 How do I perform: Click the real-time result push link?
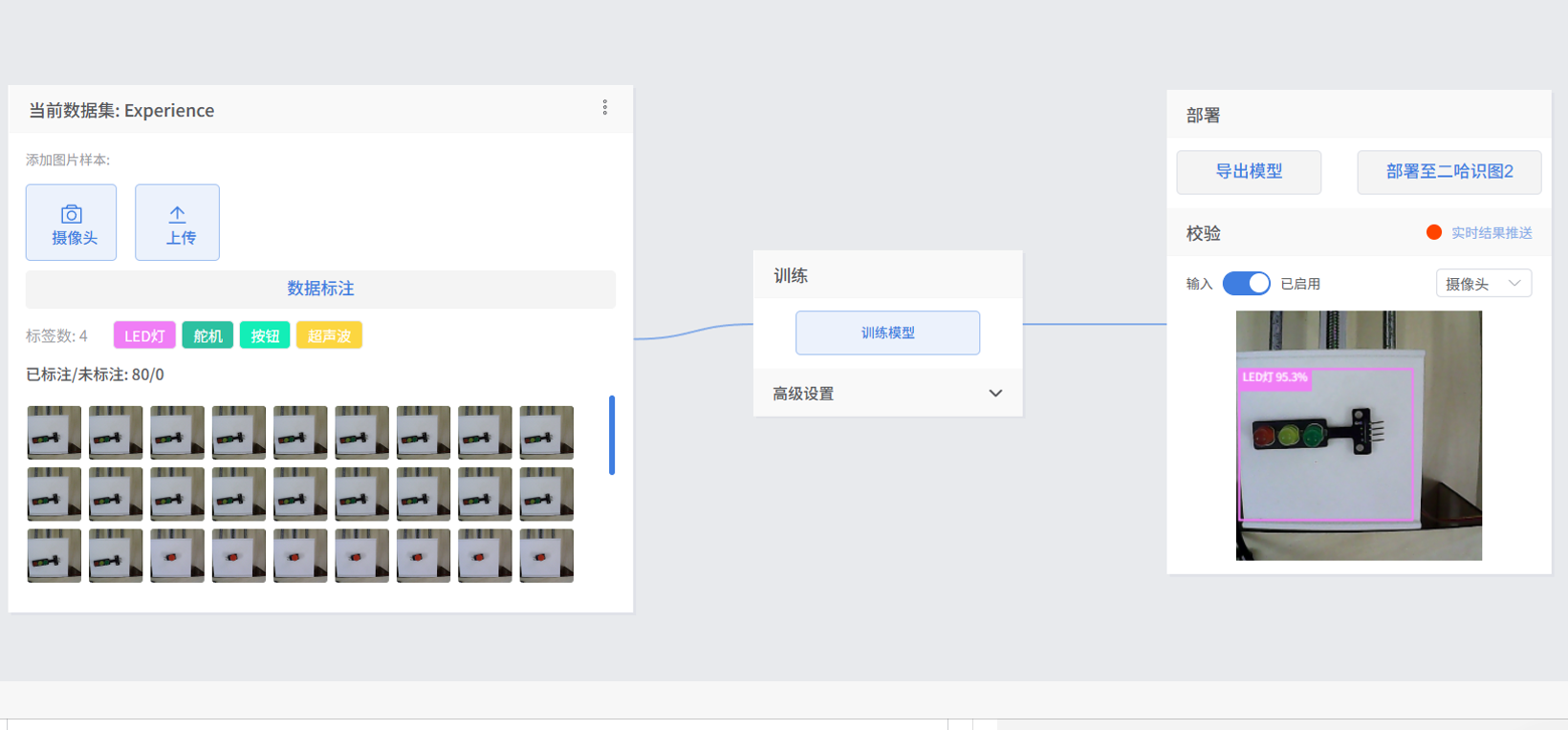pyautogui.click(x=1491, y=232)
